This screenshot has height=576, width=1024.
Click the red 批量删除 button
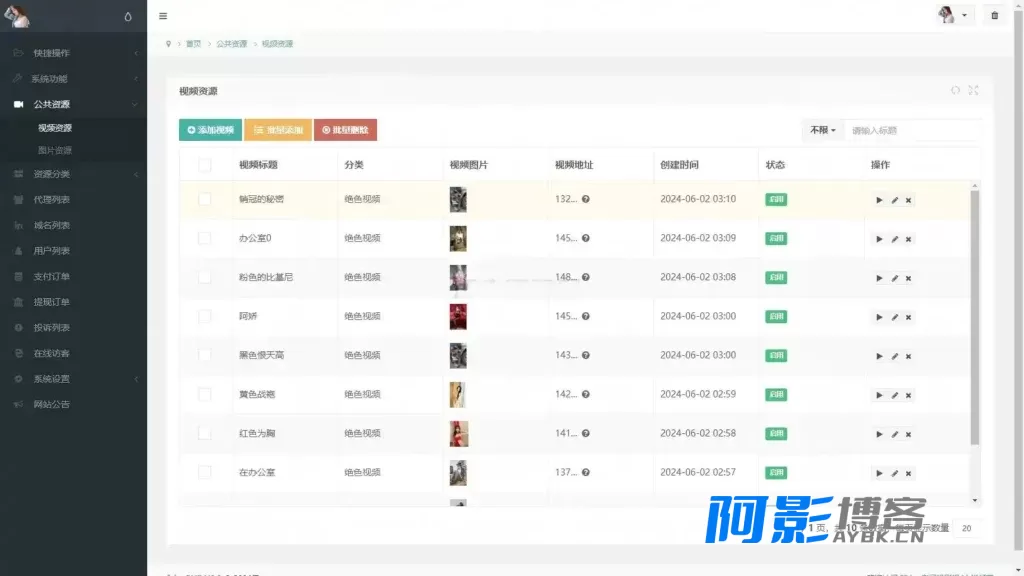345,130
